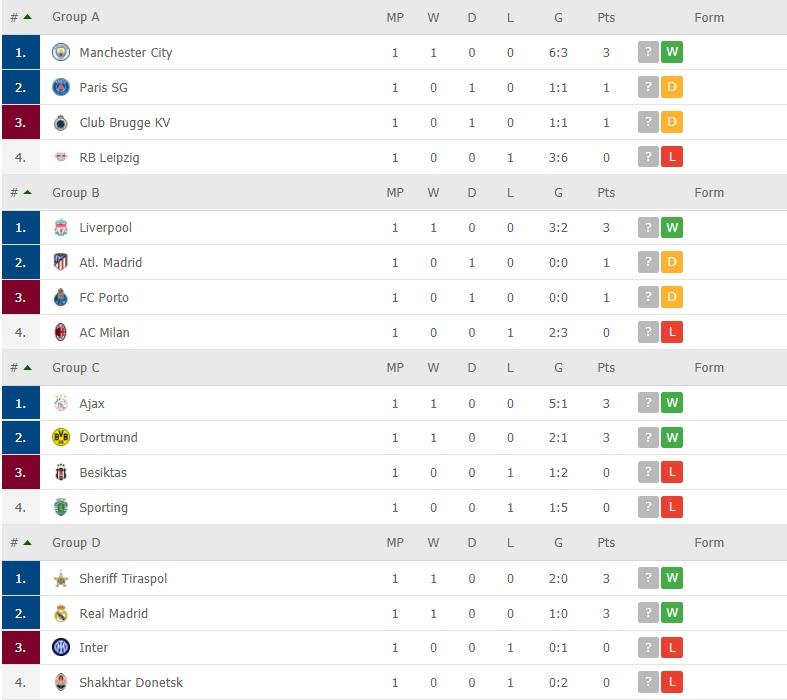Sort Group D by rank arrow
787x700 pixels.
coord(27,542)
